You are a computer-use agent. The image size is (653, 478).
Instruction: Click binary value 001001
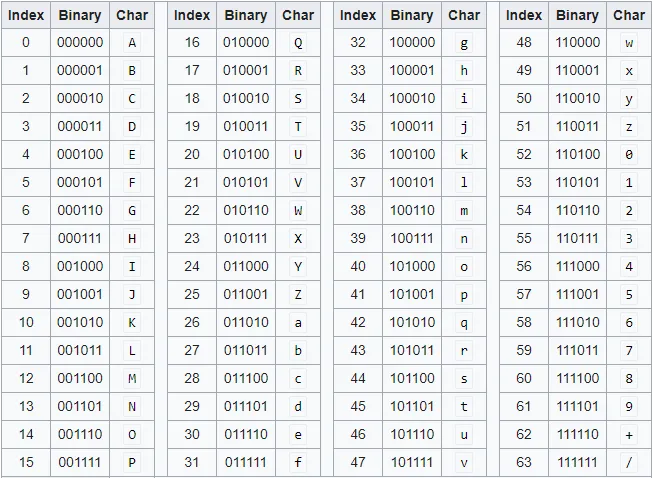(x=80, y=294)
